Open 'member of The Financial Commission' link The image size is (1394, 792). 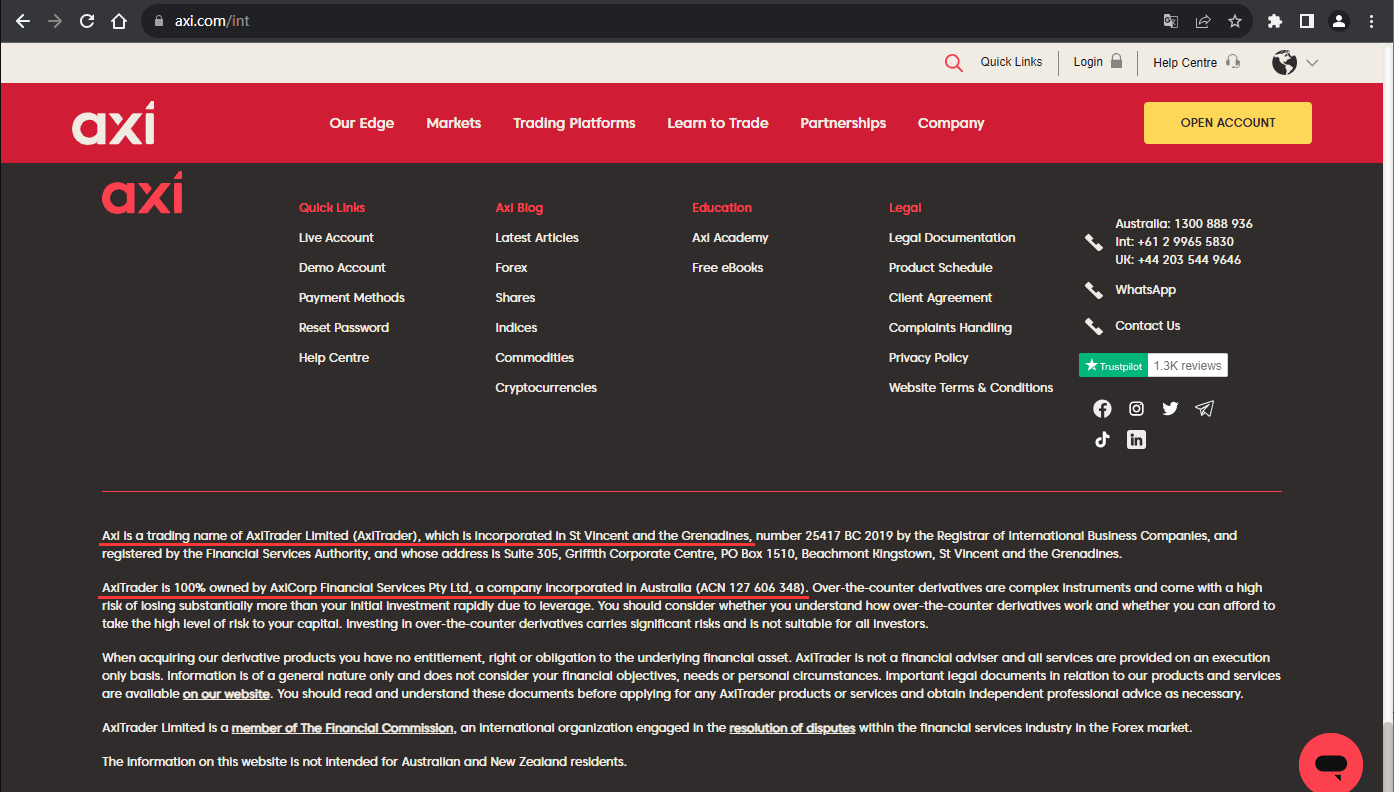[343, 728]
